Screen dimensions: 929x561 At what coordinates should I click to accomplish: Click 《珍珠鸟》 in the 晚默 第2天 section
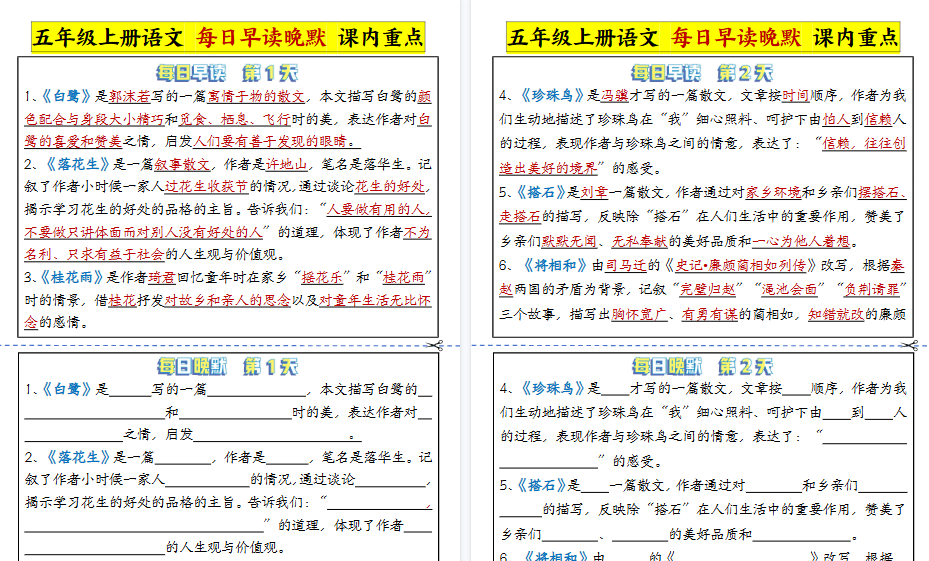coord(553,389)
